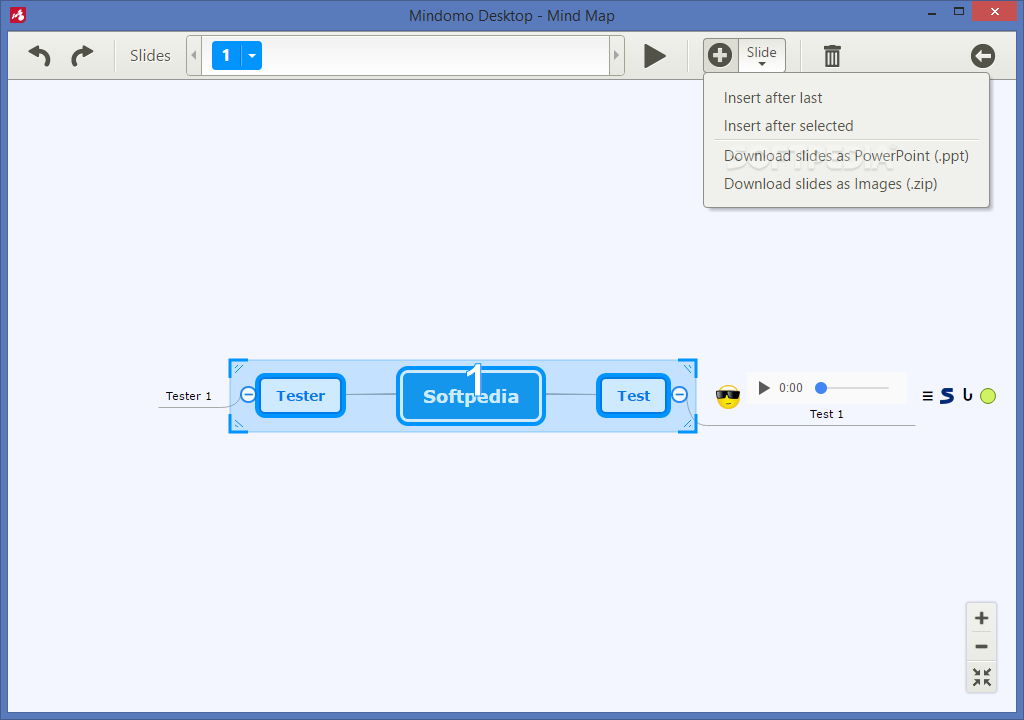Click top-left resize handle of slide frame

pyautogui.click(x=238, y=368)
